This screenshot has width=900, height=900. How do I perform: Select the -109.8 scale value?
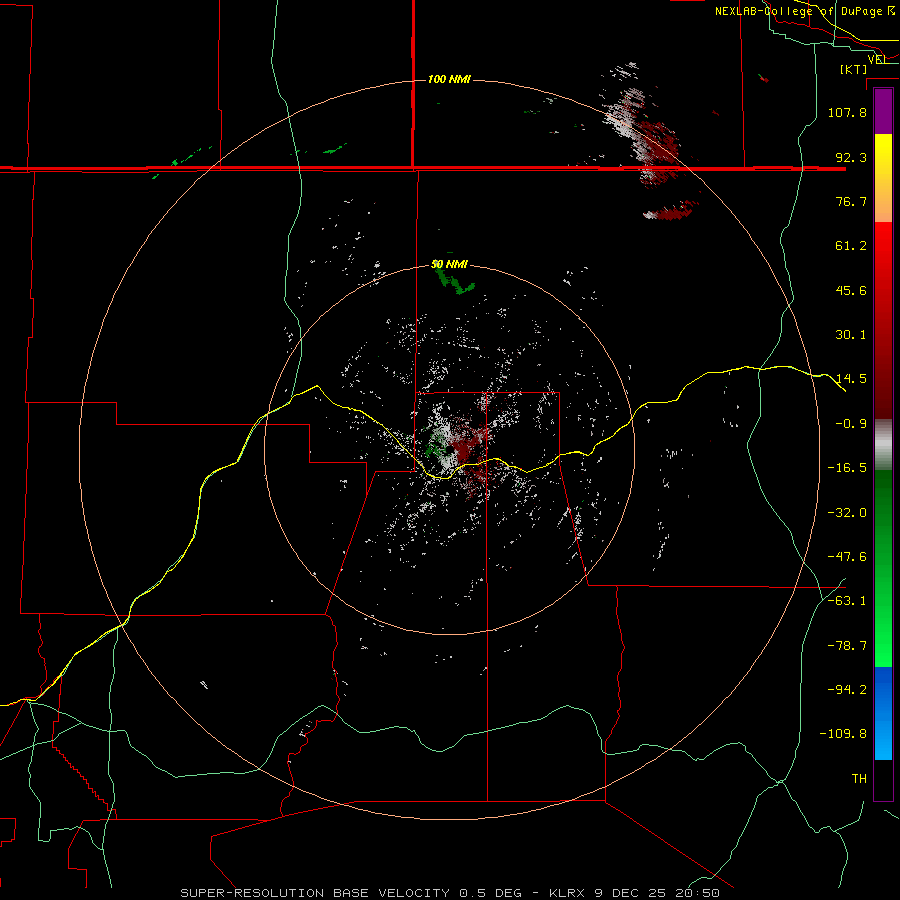coord(843,734)
